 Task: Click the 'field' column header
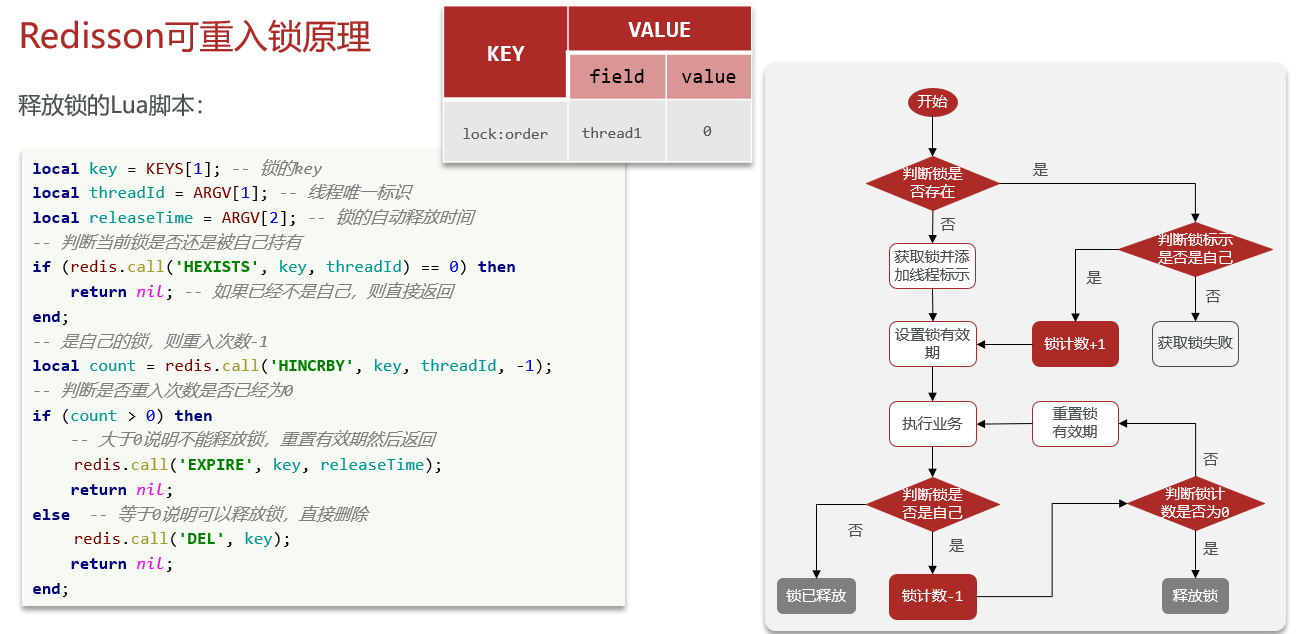(x=617, y=76)
